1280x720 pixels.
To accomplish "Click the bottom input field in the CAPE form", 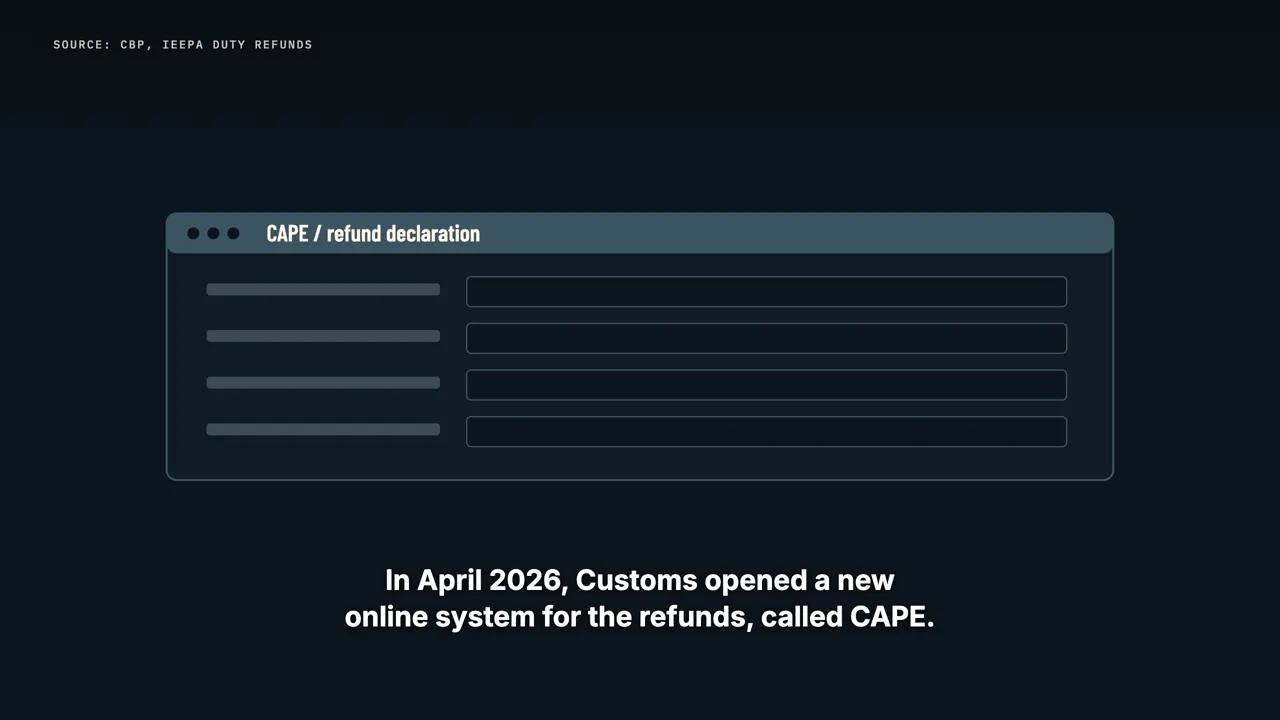I will tap(766, 431).
